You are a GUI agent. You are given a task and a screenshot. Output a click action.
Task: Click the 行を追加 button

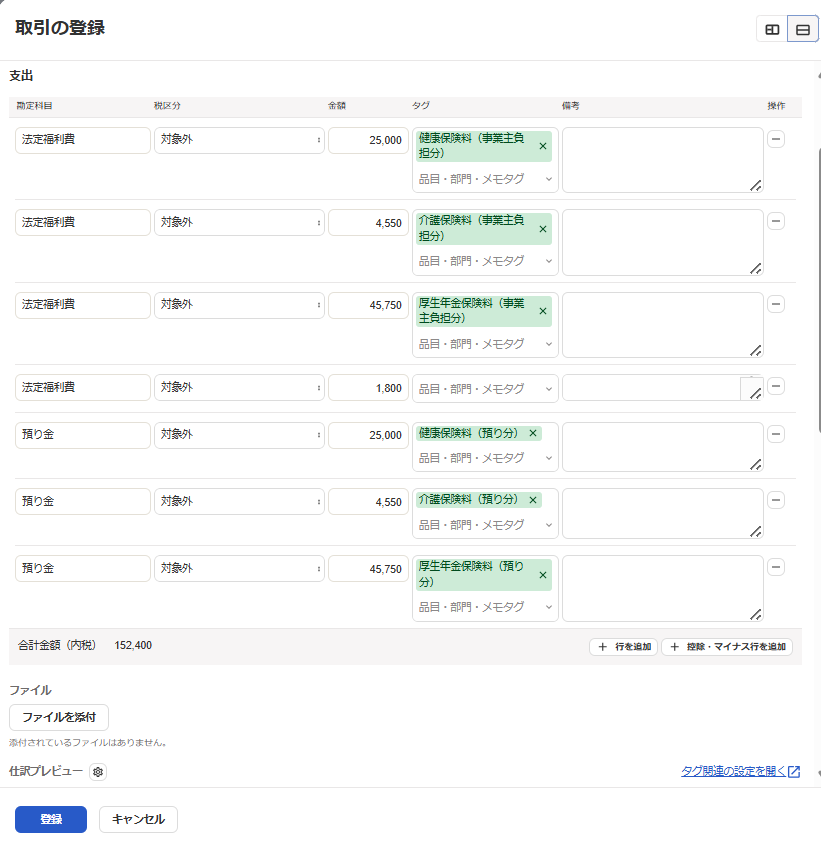[624, 647]
